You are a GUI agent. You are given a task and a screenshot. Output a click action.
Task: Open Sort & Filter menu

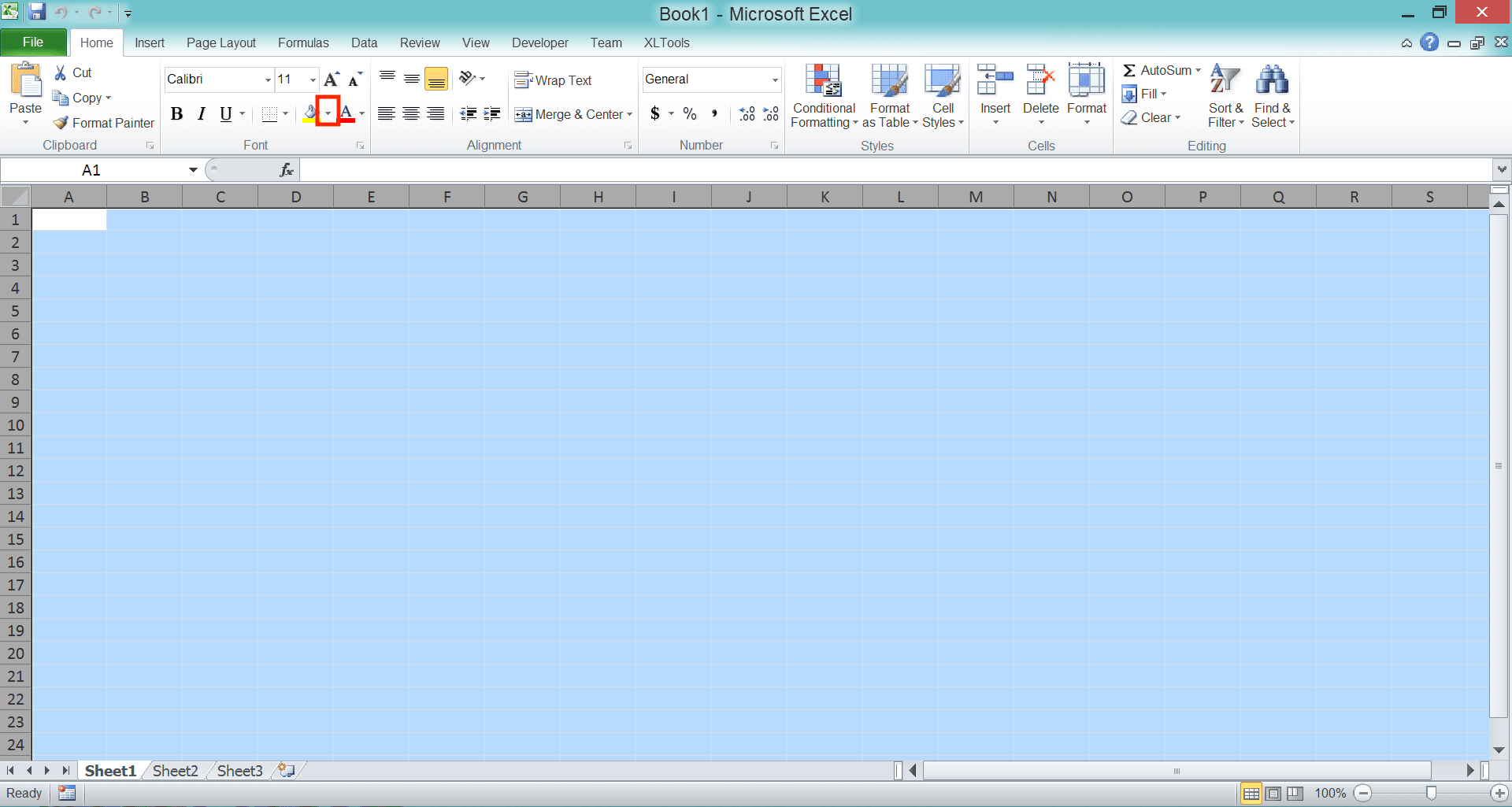point(1225,96)
